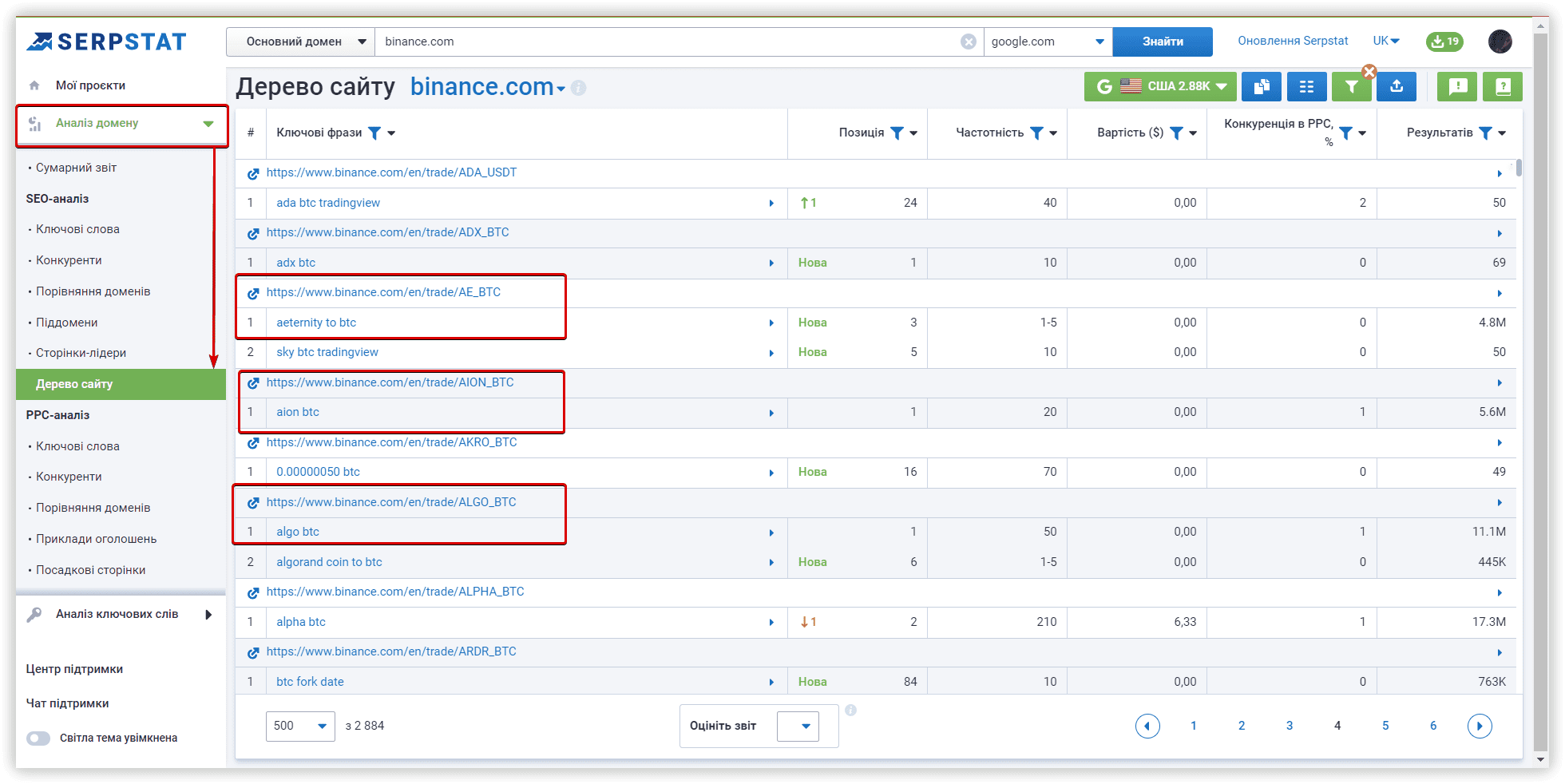This screenshot has height=784, width=1565.
Task: Clear the binance.com search field
Action: point(968,42)
